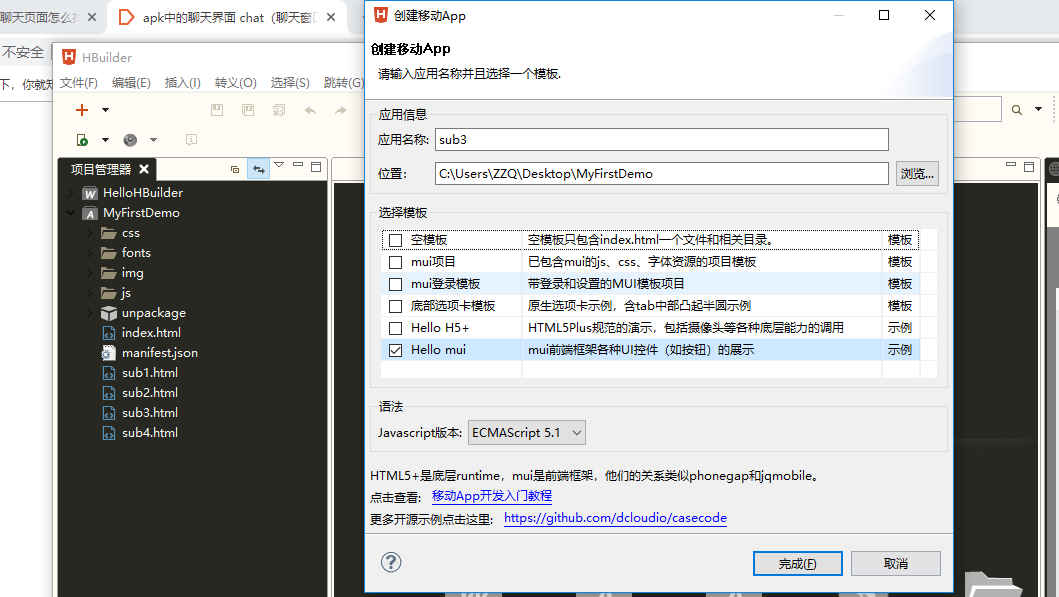Click the red plus New icon in HBuilder toolbar
This screenshot has width=1059, height=597.
coord(82,110)
